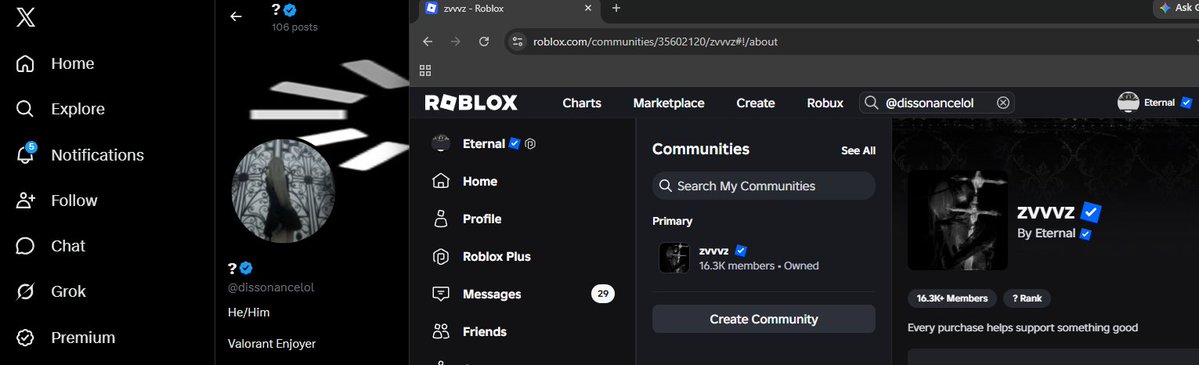Open Explore in the X sidebar
Image resolution: width=1199 pixels, height=365 pixels.
pyautogui.click(x=60, y=109)
